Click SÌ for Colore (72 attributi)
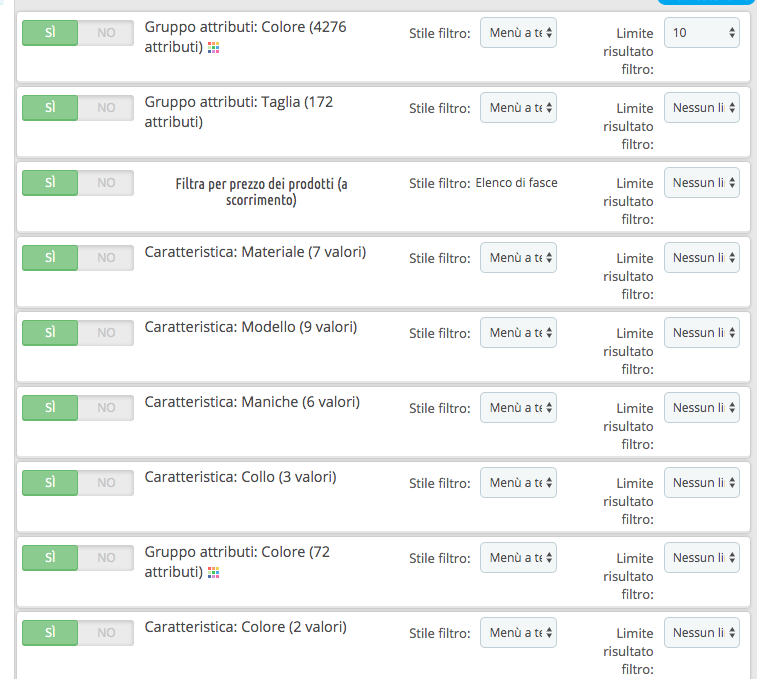757x679 pixels. click(50, 558)
